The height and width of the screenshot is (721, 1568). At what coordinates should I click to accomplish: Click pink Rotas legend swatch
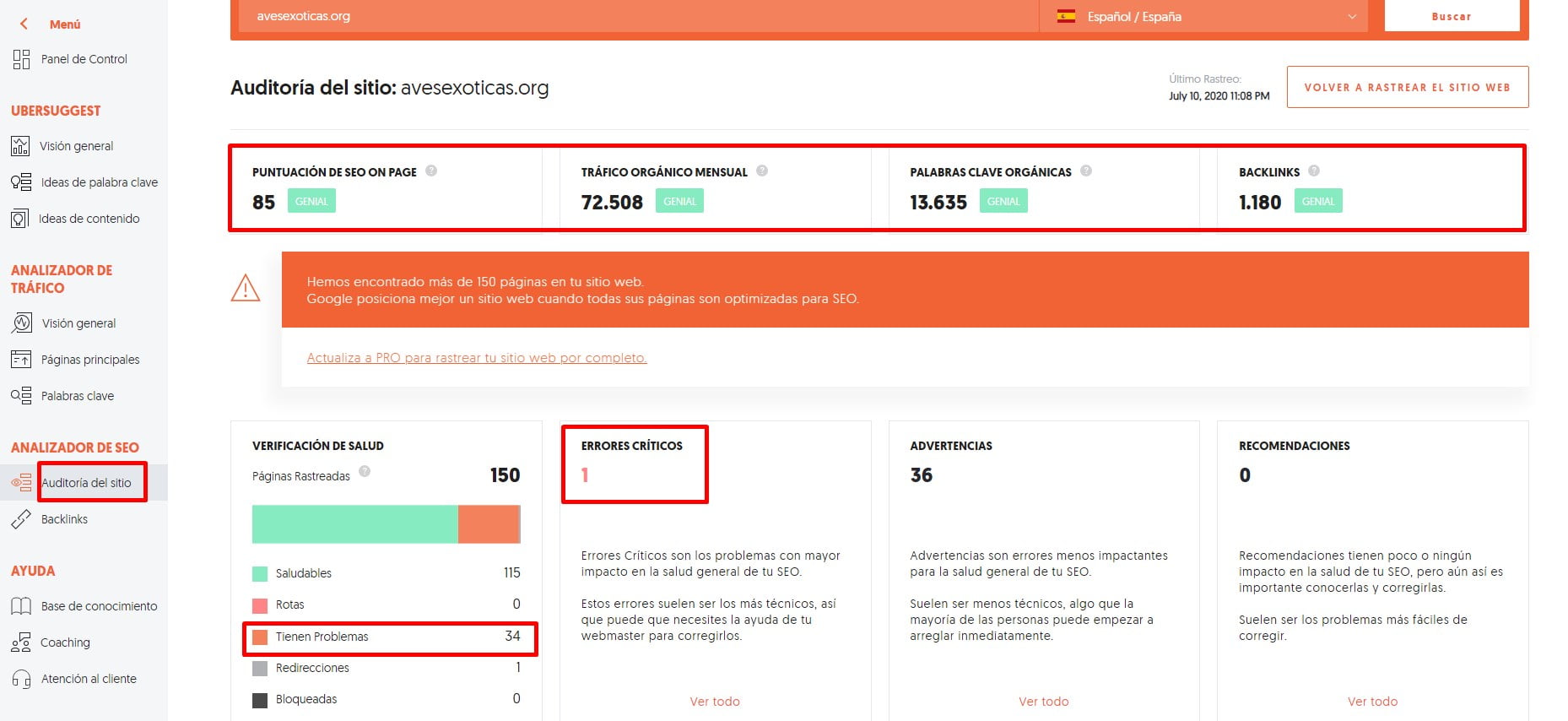point(260,605)
